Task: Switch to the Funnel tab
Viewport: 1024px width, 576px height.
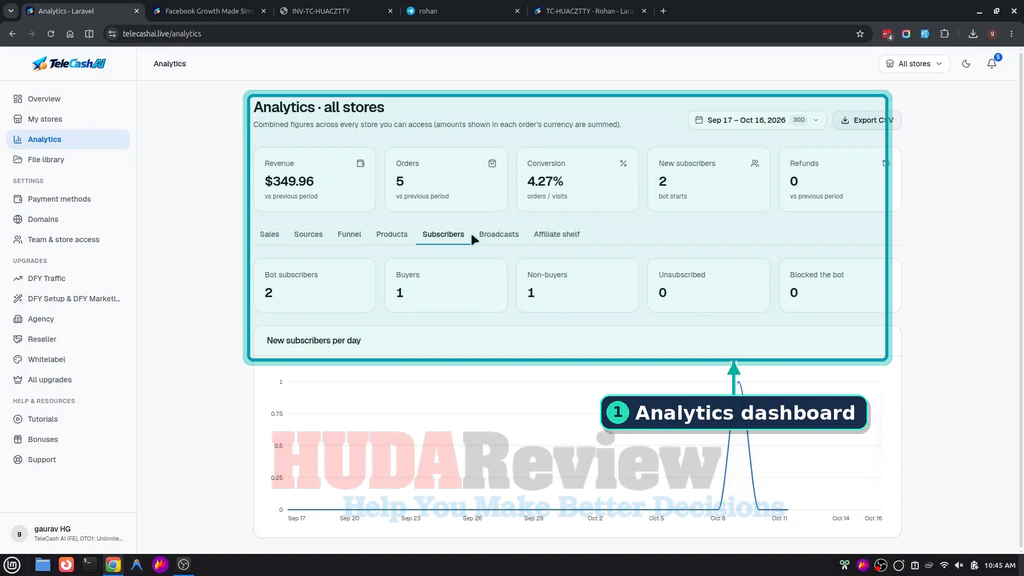Action: pos(349,234)
